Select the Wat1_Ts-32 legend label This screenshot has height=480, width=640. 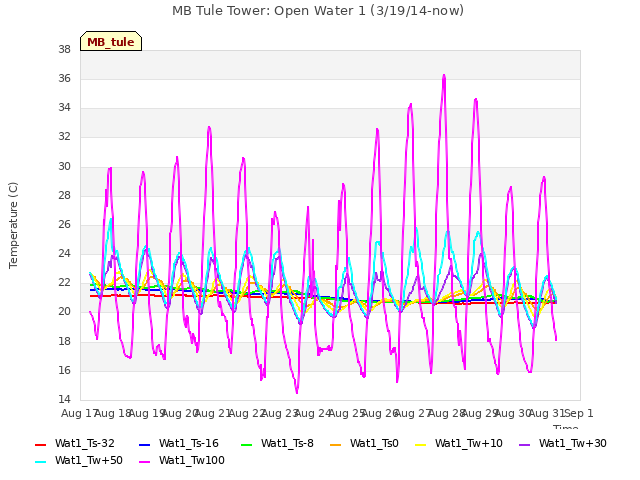click(84, 443)
